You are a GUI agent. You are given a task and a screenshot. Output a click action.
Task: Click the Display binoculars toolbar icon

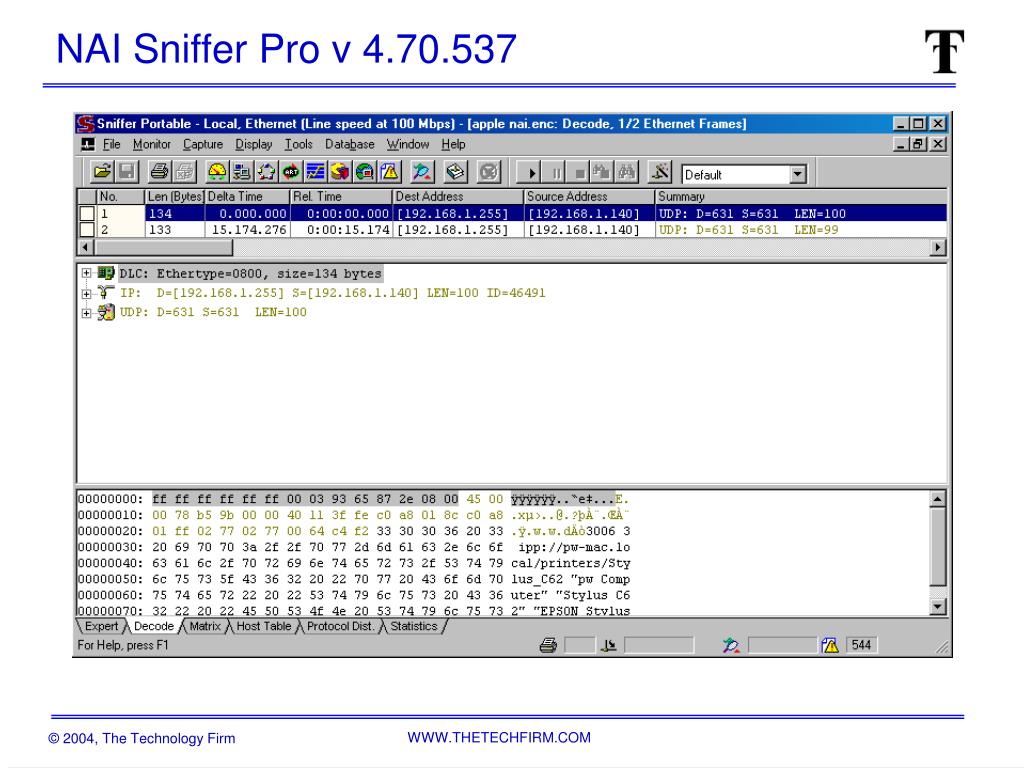tap(626, 173)
